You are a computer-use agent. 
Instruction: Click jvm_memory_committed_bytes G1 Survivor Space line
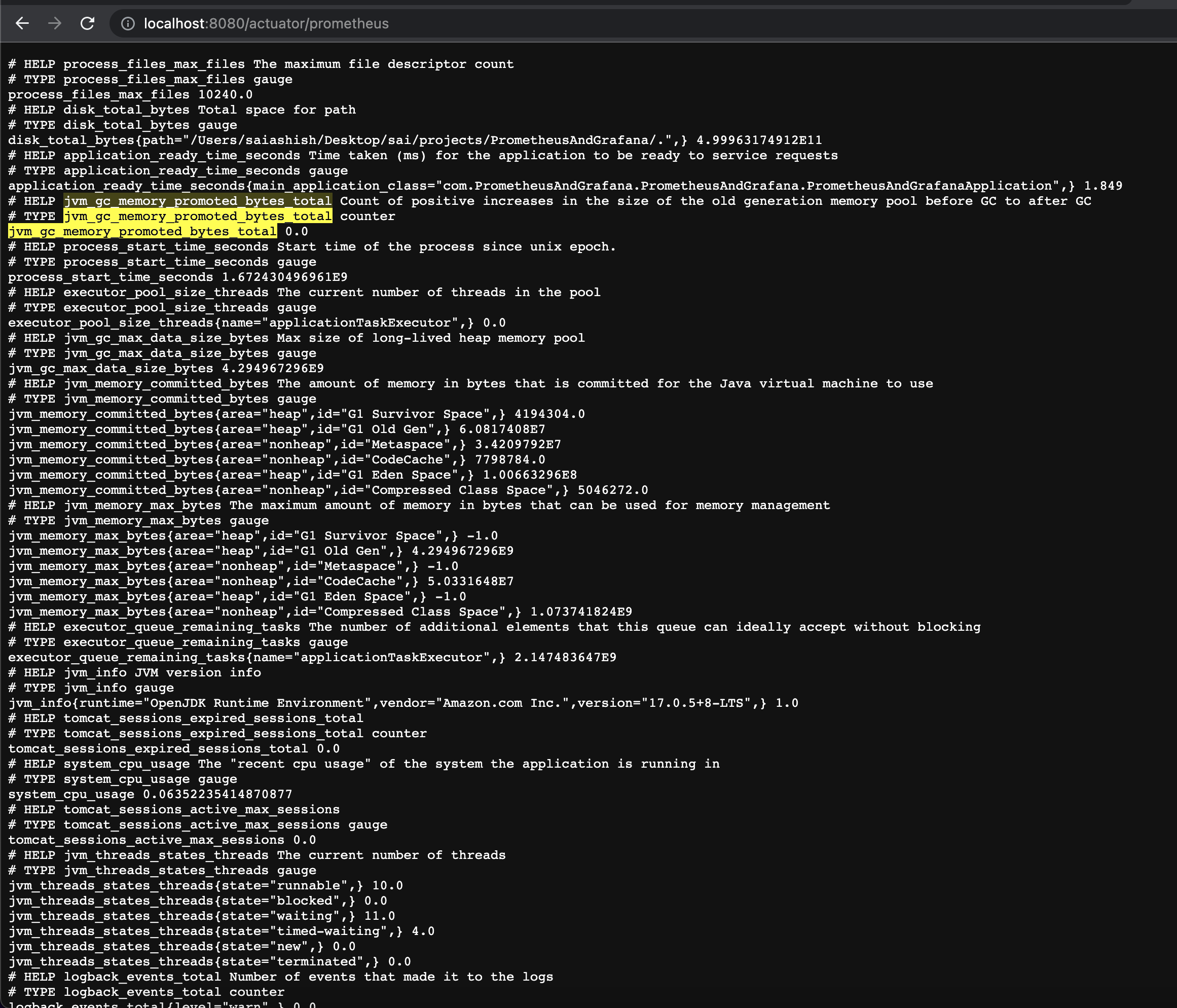click(296, 414)
